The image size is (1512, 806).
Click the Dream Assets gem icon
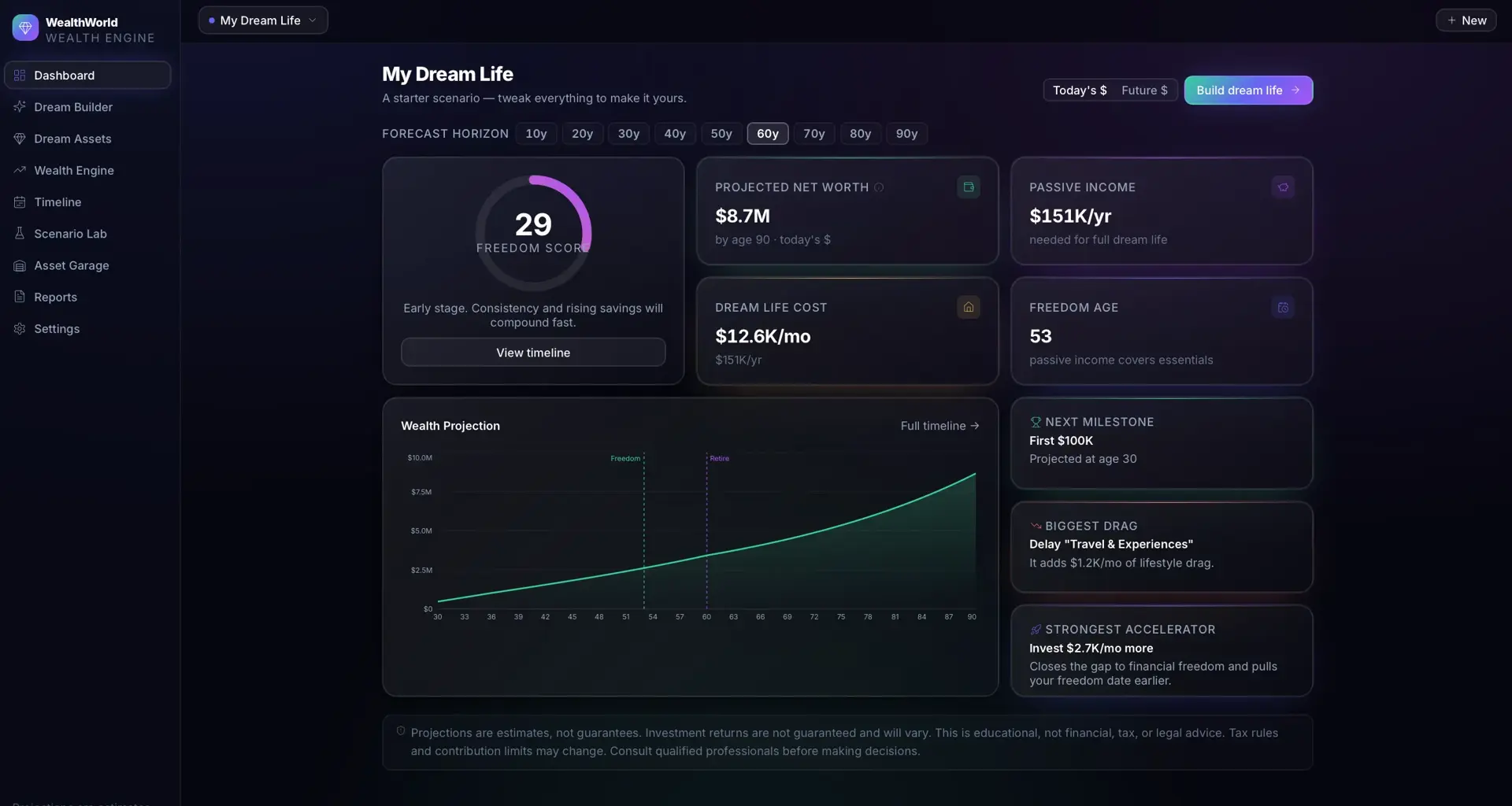coord(20,139)
